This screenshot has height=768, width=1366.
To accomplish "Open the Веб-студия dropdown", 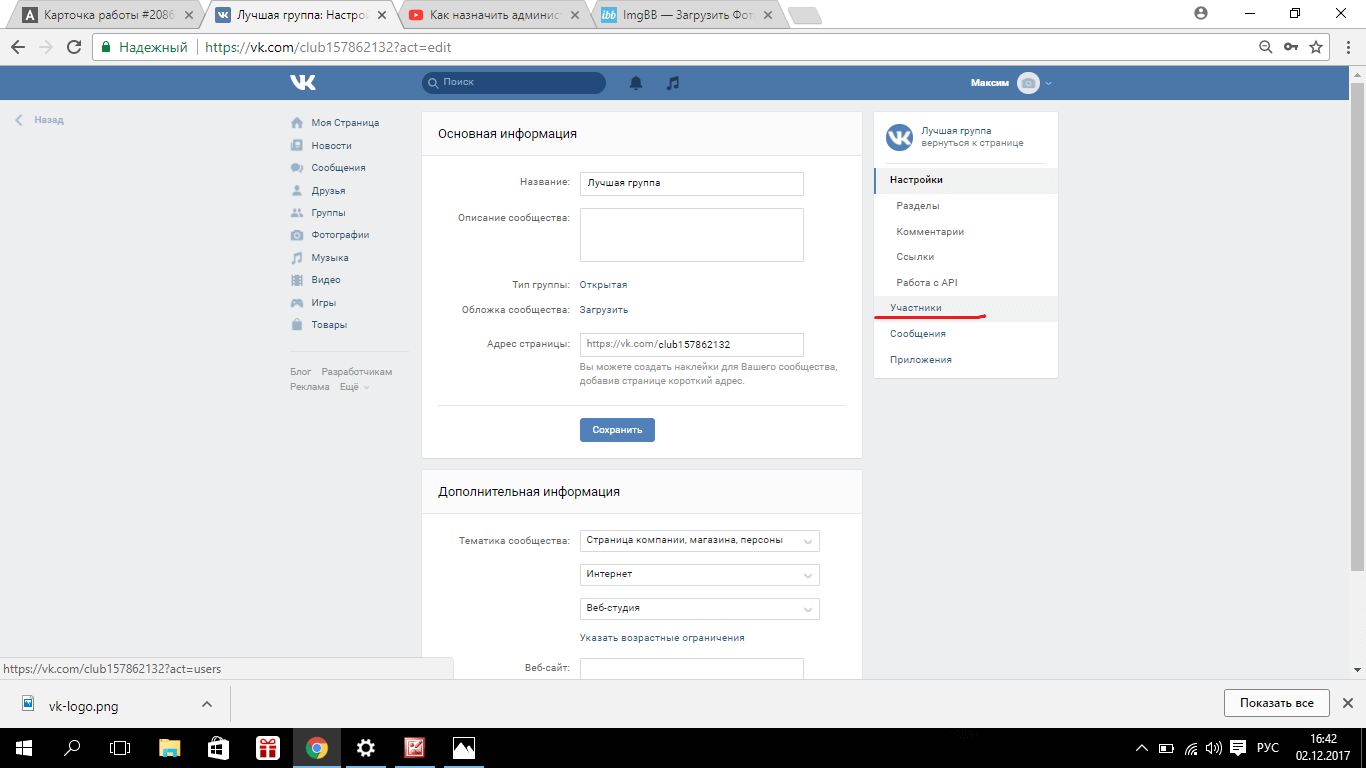I will (x=699, y=608).
